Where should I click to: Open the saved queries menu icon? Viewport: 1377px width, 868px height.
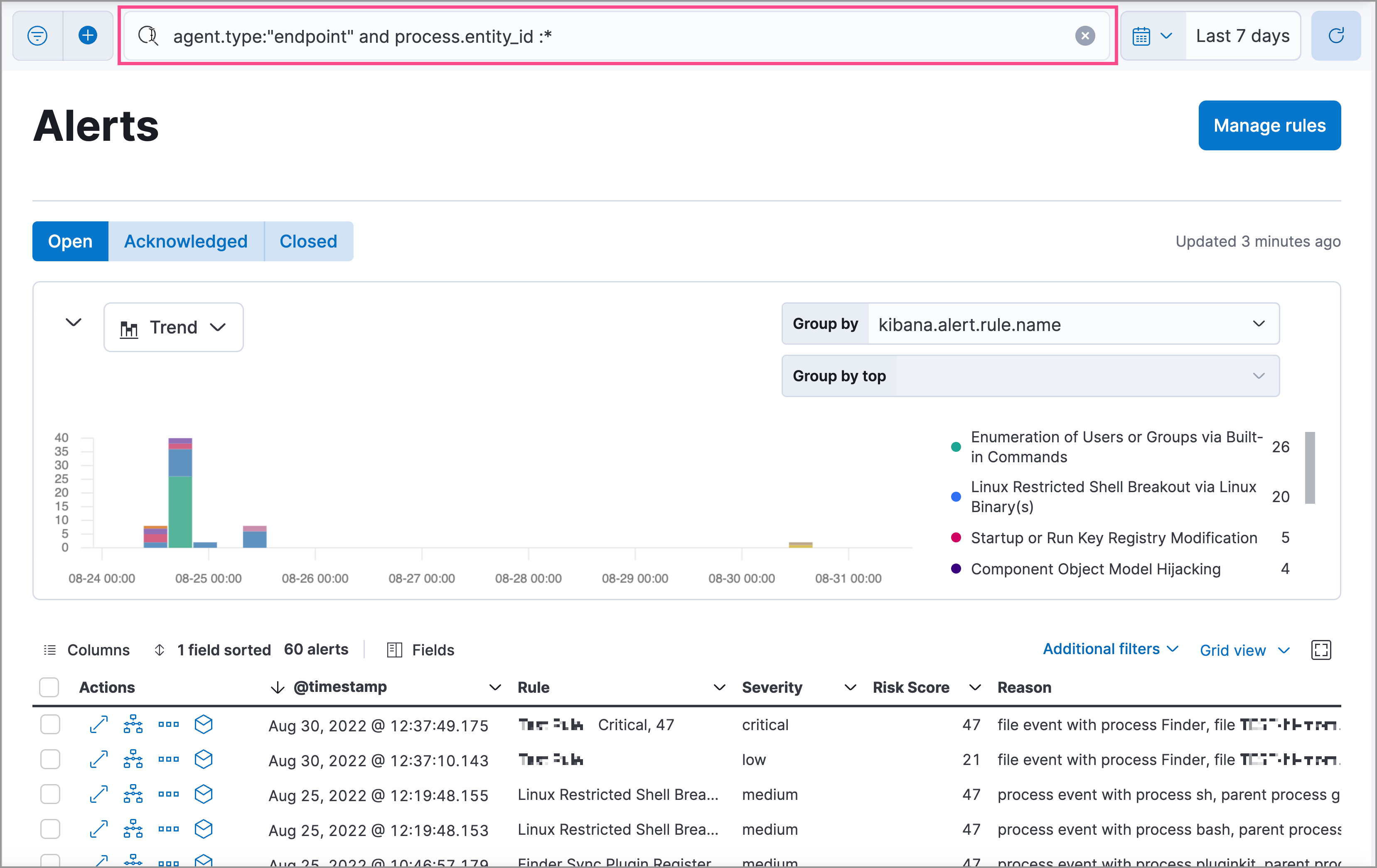(37, 35)
